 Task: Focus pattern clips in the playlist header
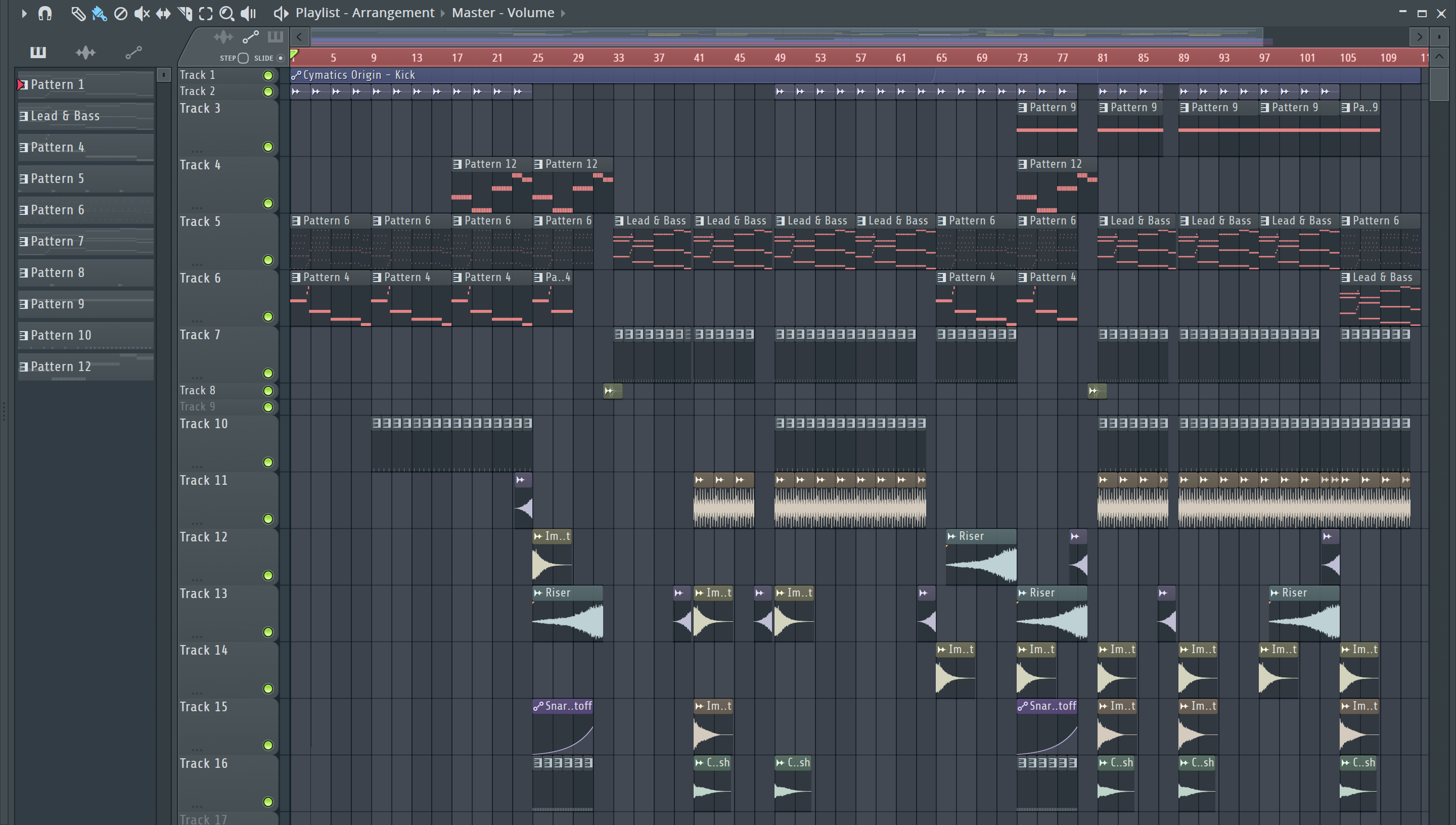coord(276,37)
